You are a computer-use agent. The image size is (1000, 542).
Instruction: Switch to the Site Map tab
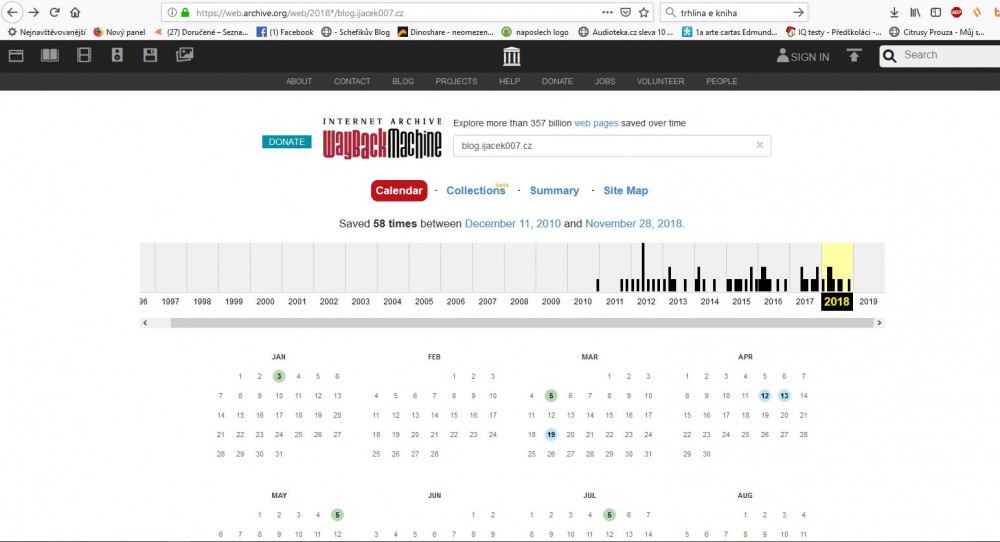pyautogui.click(x=625, y=190)
